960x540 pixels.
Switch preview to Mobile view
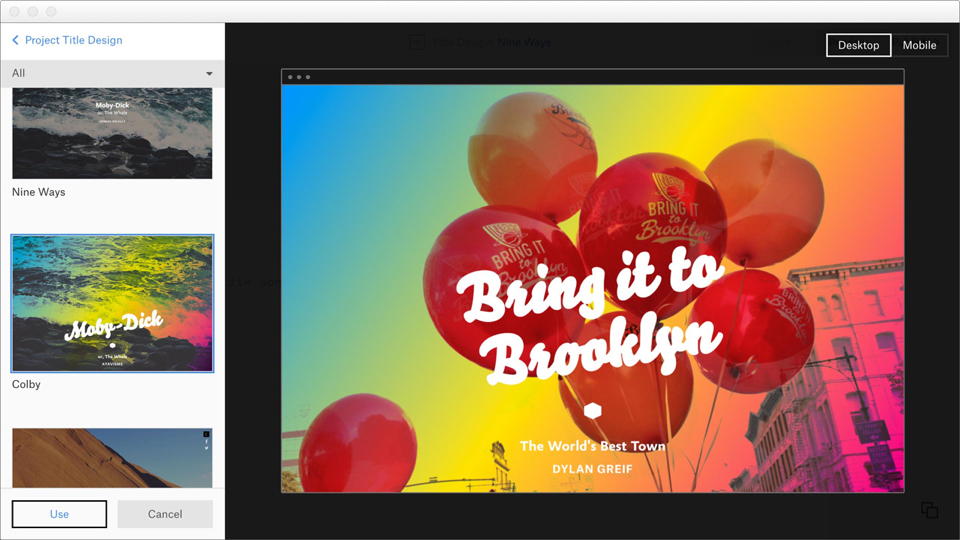pos(919,46)
